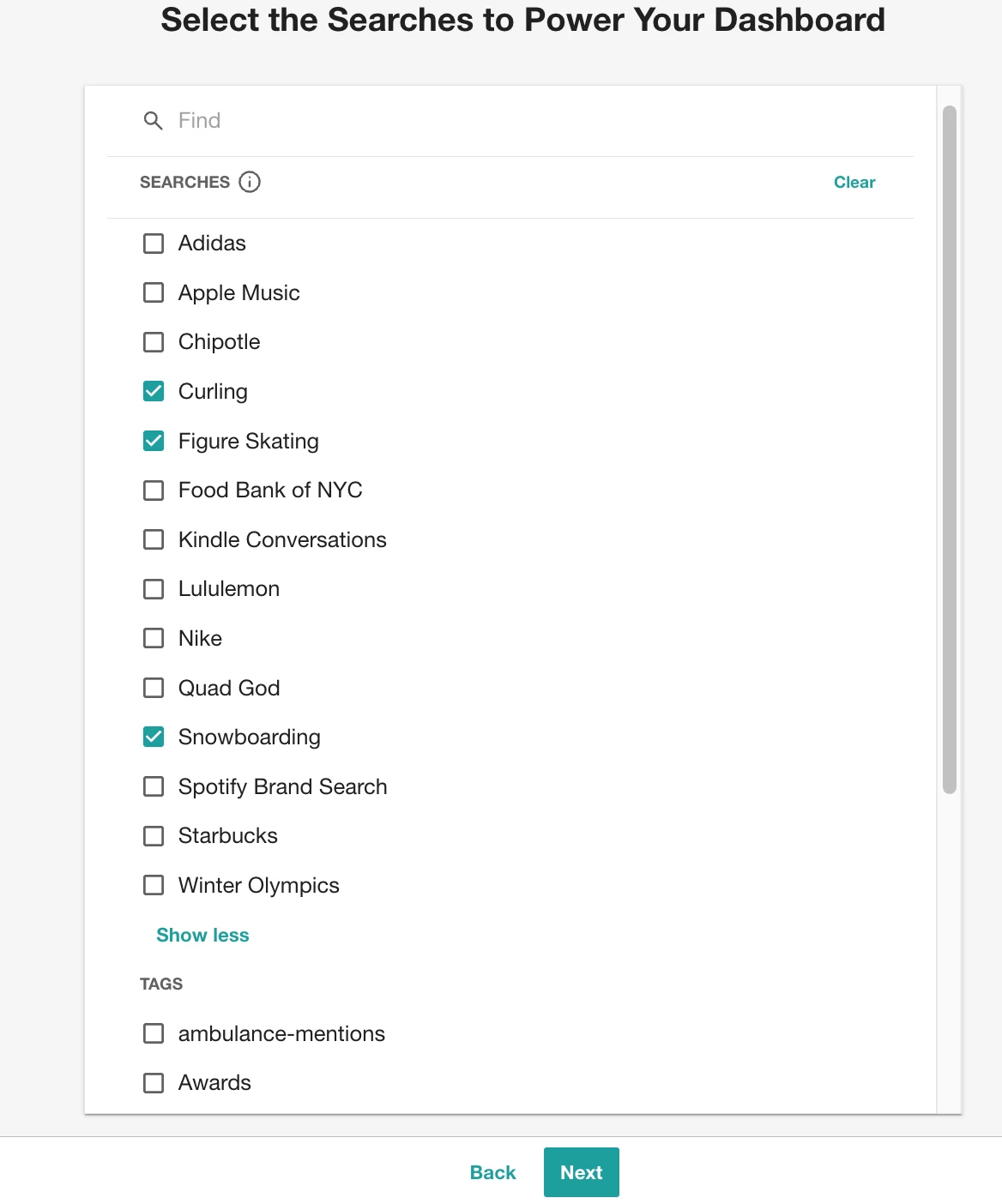Click the Awards label text
The image size is (1002, 1204).
214,1083
